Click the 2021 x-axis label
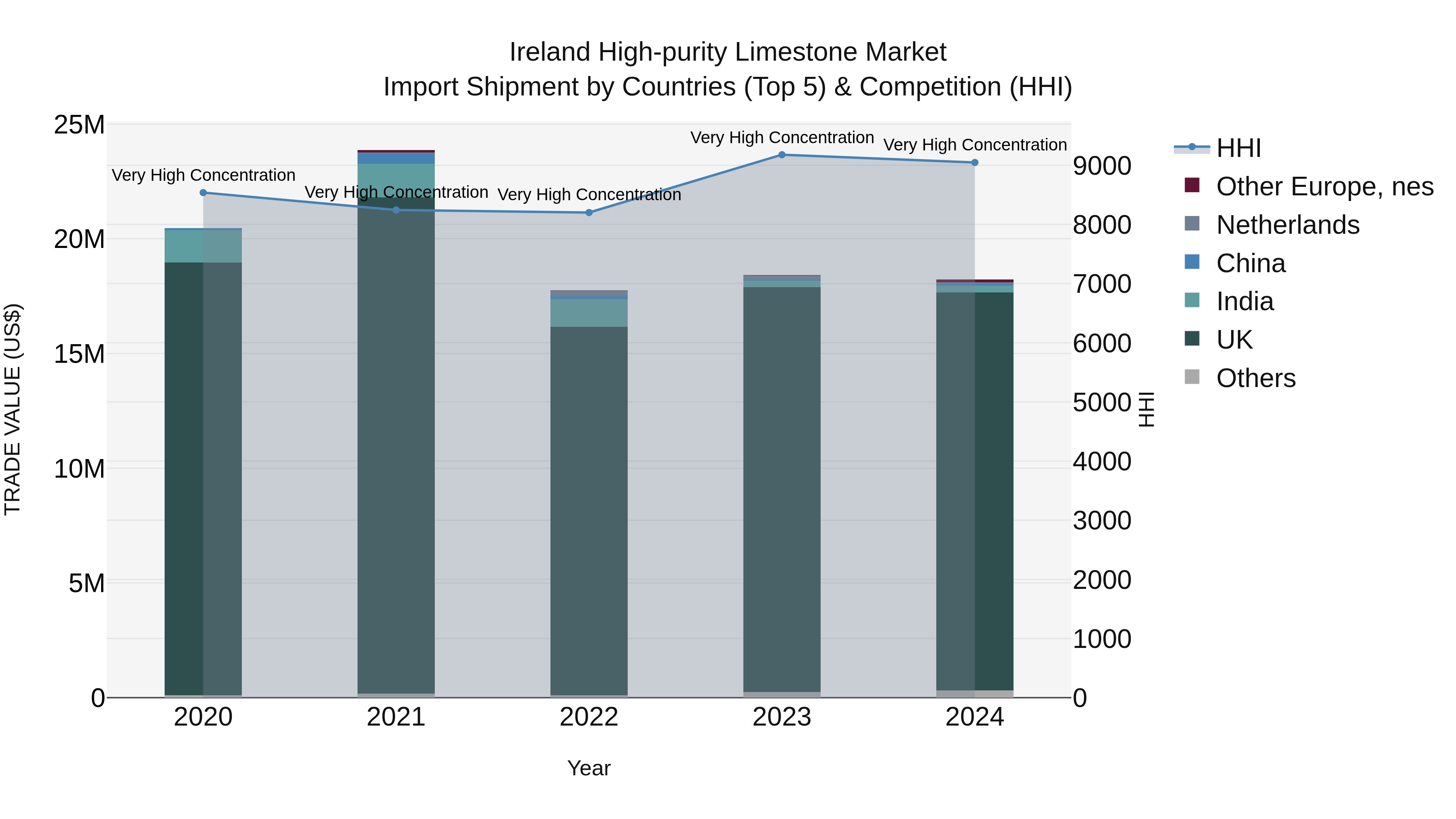Image resolution: width=1456 pixels, height=819 pixels. pos(396,717)
